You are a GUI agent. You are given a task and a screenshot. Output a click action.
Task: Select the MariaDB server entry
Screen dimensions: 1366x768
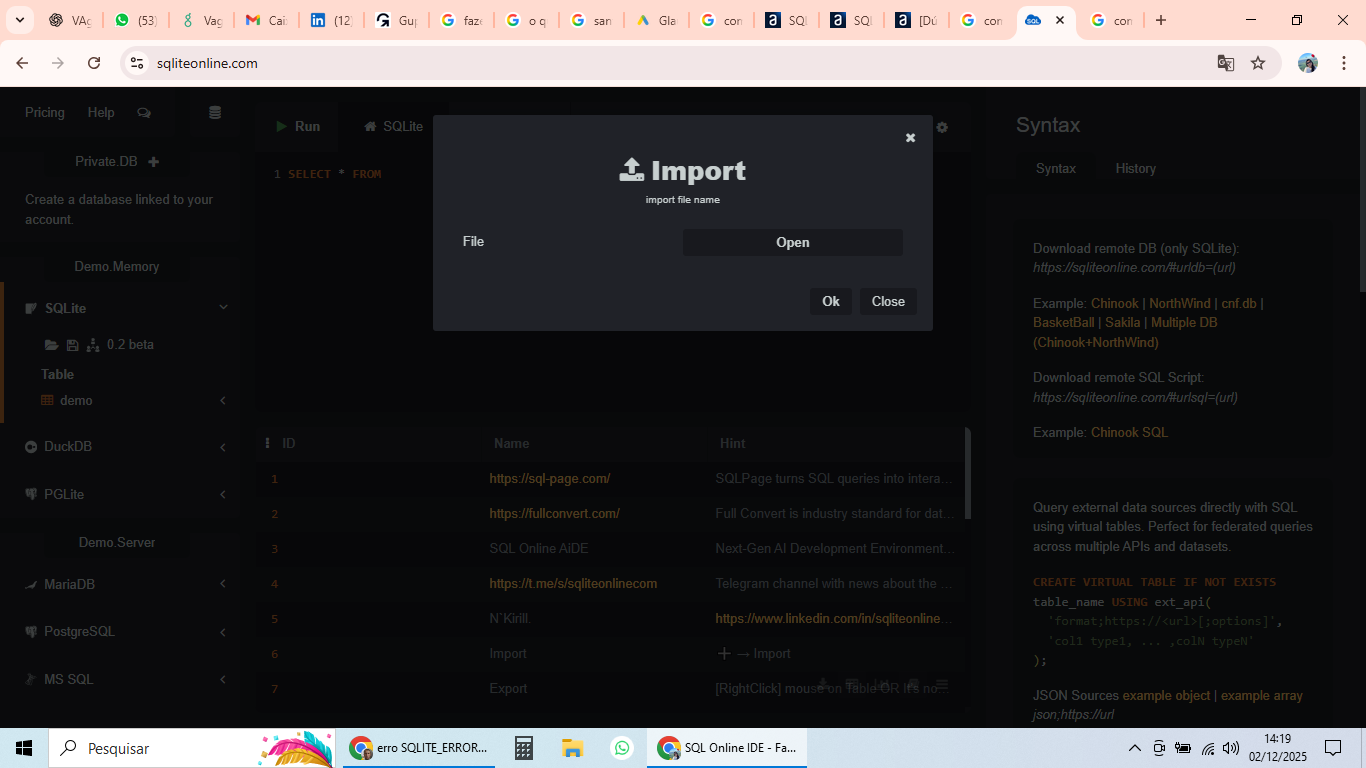tap(69, 584)
